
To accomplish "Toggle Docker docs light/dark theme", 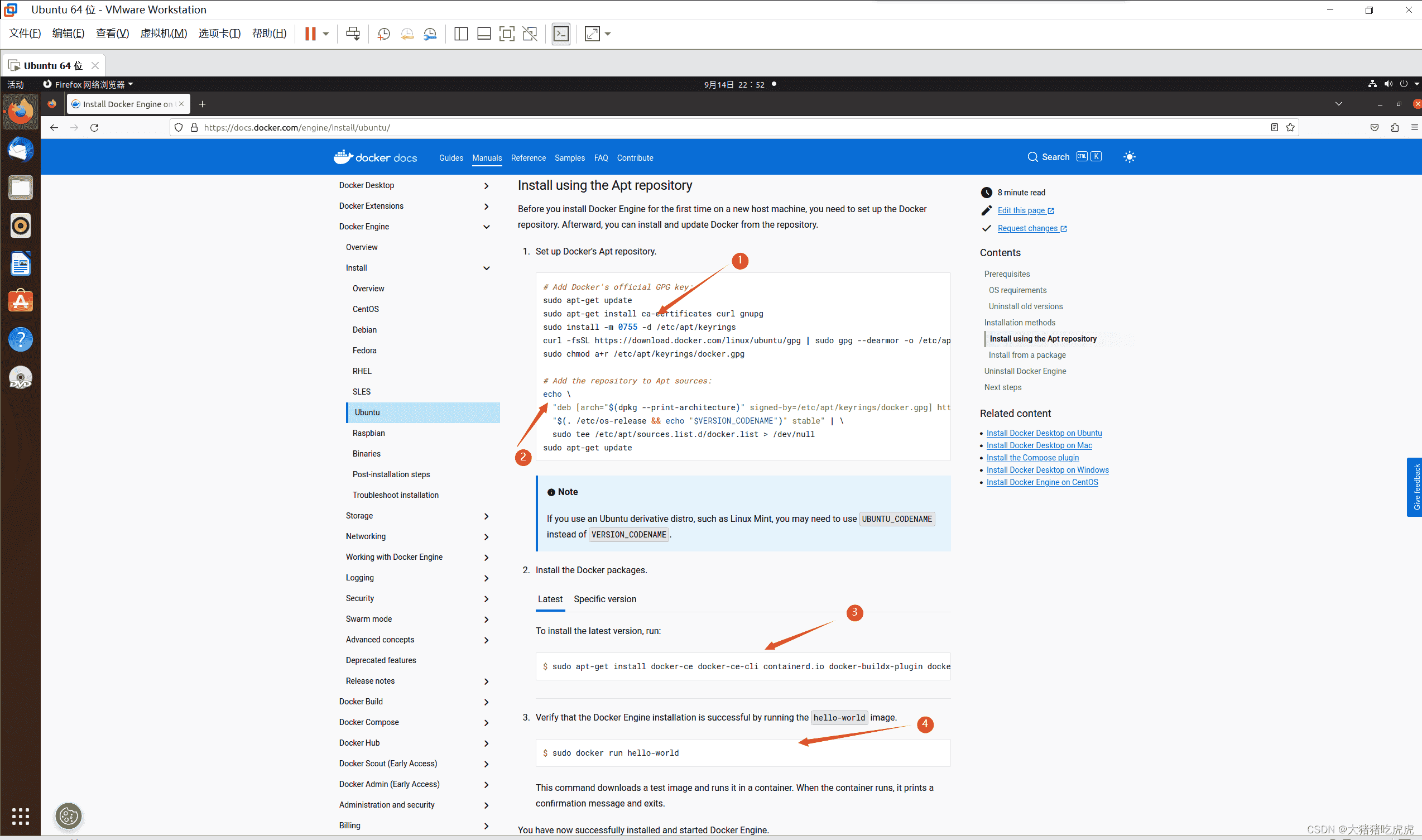I will point(1129,157).
